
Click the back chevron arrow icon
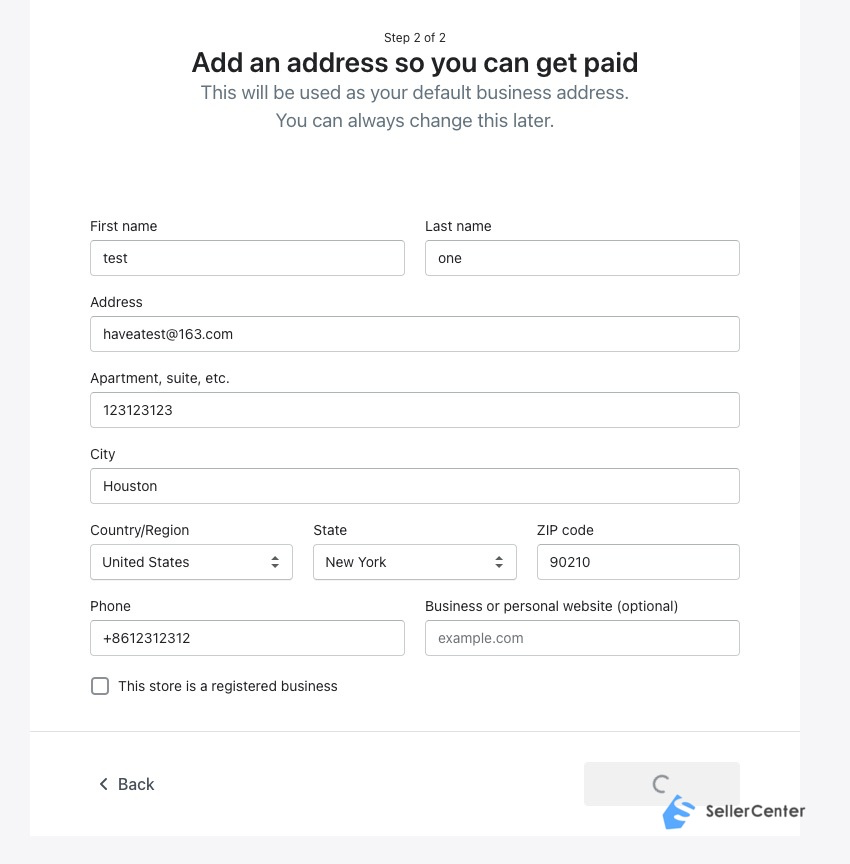pyautogui.click(x=104, y=784)
